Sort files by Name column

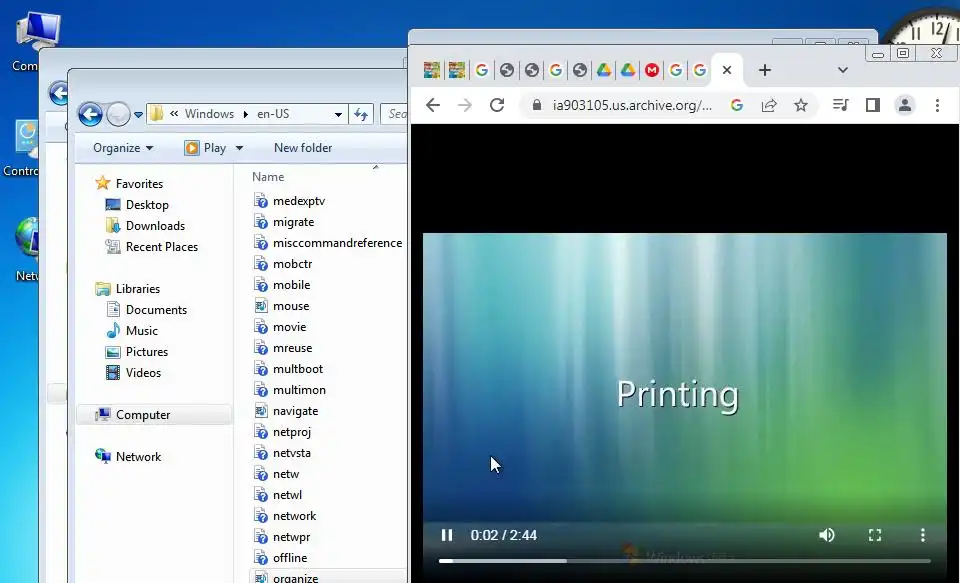coord(268,177)
